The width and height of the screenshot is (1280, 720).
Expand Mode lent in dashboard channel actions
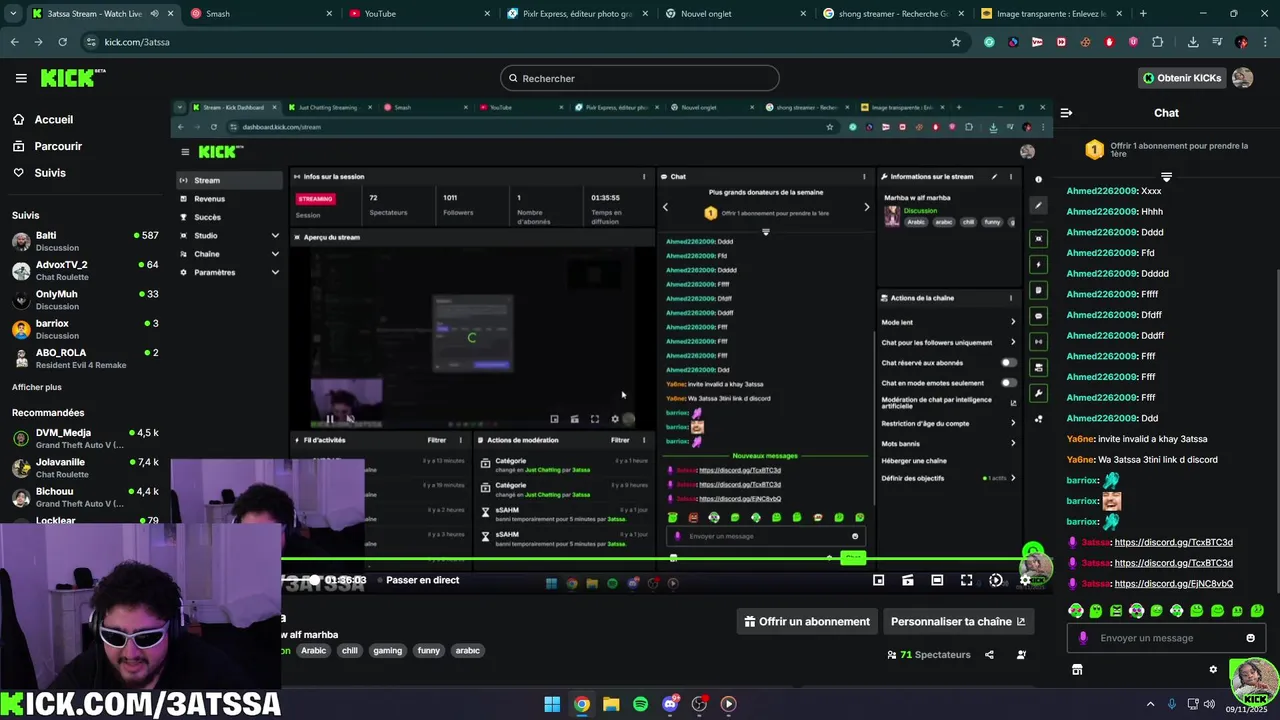pos(948,322)
